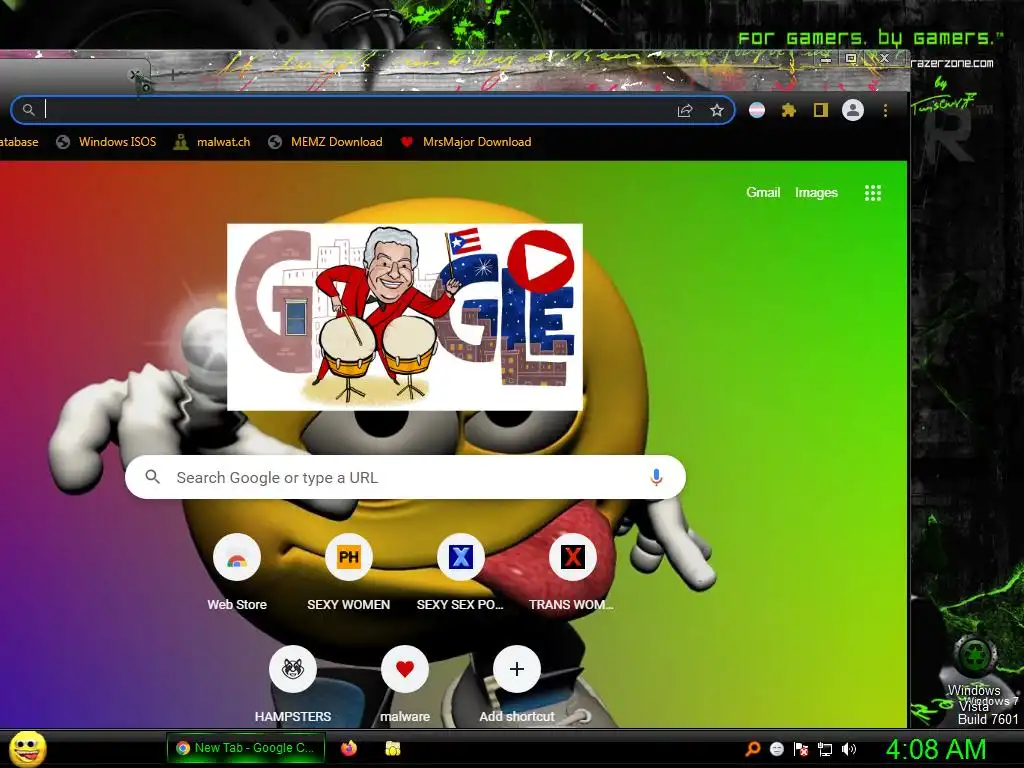Click inside the Chrome address bar
Image resolution: width=1024 pixels, height=768 pixels.
[373, 110]
